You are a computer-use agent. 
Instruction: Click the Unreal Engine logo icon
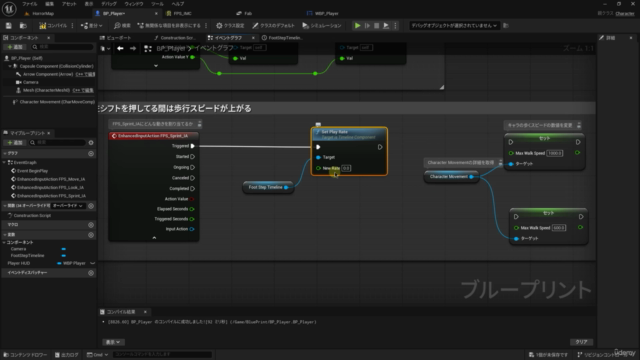[9, 9]
